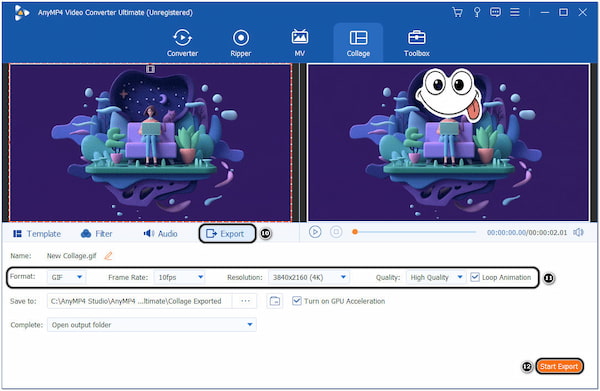Play the collage preview

[x=315, y=232]
